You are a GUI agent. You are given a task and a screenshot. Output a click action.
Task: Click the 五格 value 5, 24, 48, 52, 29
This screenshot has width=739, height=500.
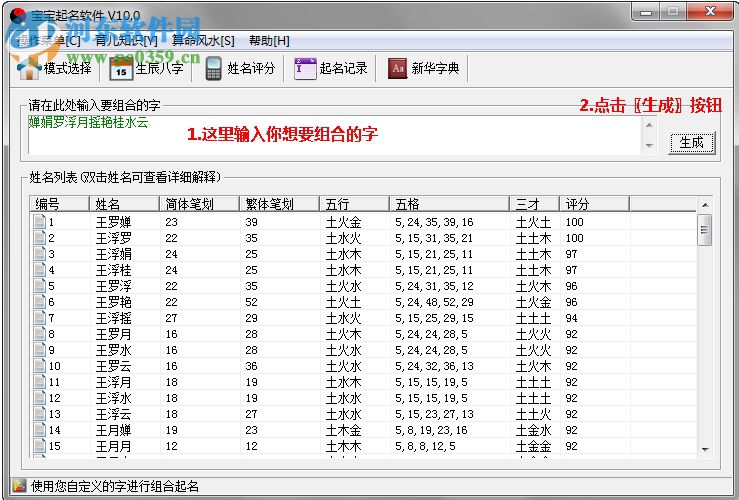[x=434, y=302]
